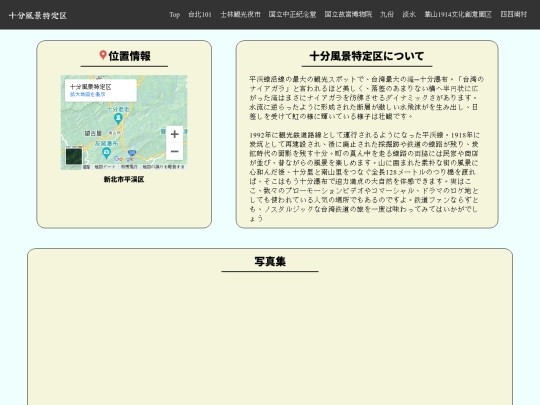
Task: Click the 写真集 heading
Action: [x=270, y=261]
